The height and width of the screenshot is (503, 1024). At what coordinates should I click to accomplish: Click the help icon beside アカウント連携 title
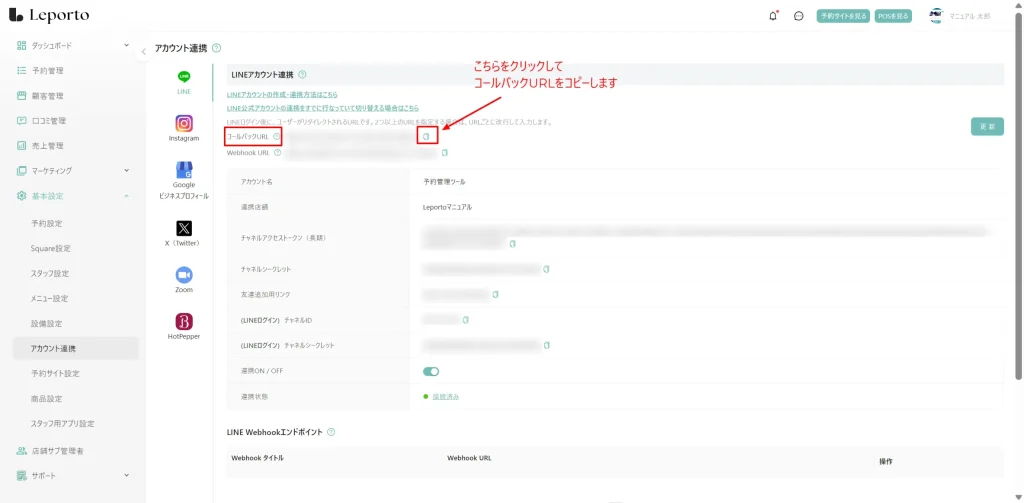[x=217, y=48]
